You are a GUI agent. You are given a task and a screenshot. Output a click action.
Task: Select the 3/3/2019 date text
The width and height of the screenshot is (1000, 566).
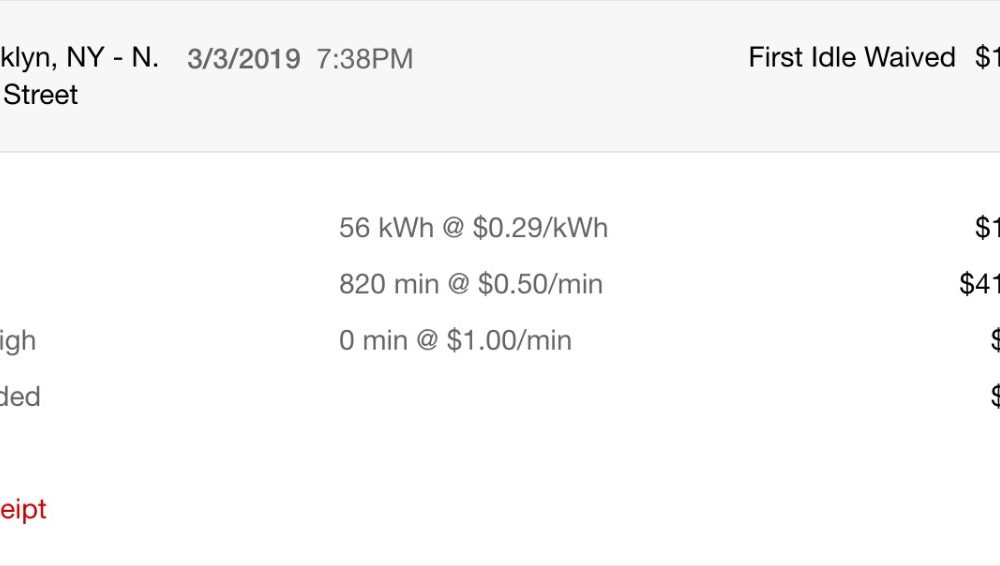[x=244, y=59]
